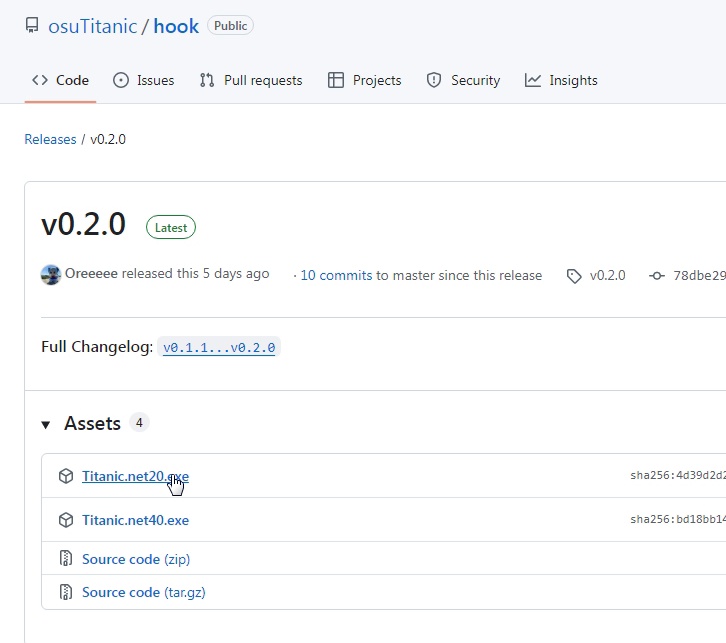Open the Issues tab
This screenshot has height=643, width=726.
pos(144,80)
